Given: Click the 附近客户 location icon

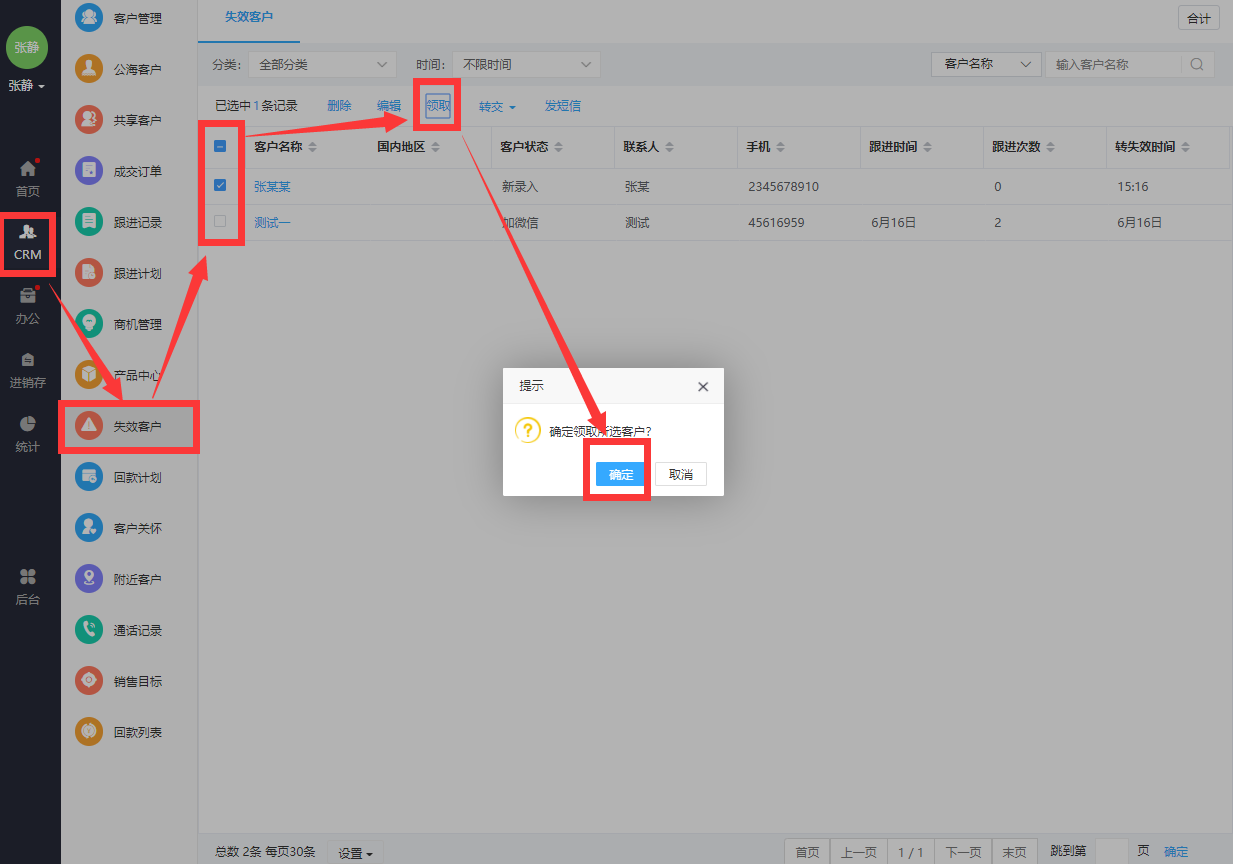Looking at the screenshot, I should click(x=89, y=579).
